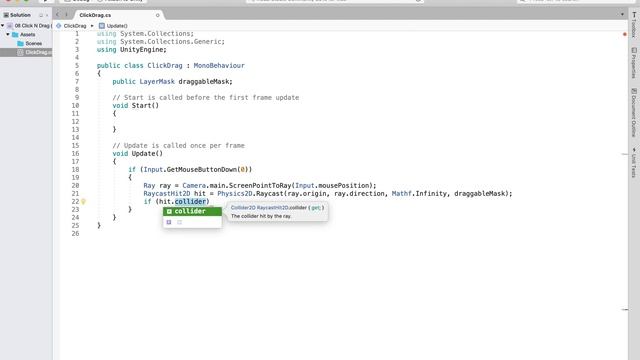Image resolution: width=640 pixels, height=360 pixels.
Task: Click the Document Outline icon on the right edge
Action: click(634, 91)
